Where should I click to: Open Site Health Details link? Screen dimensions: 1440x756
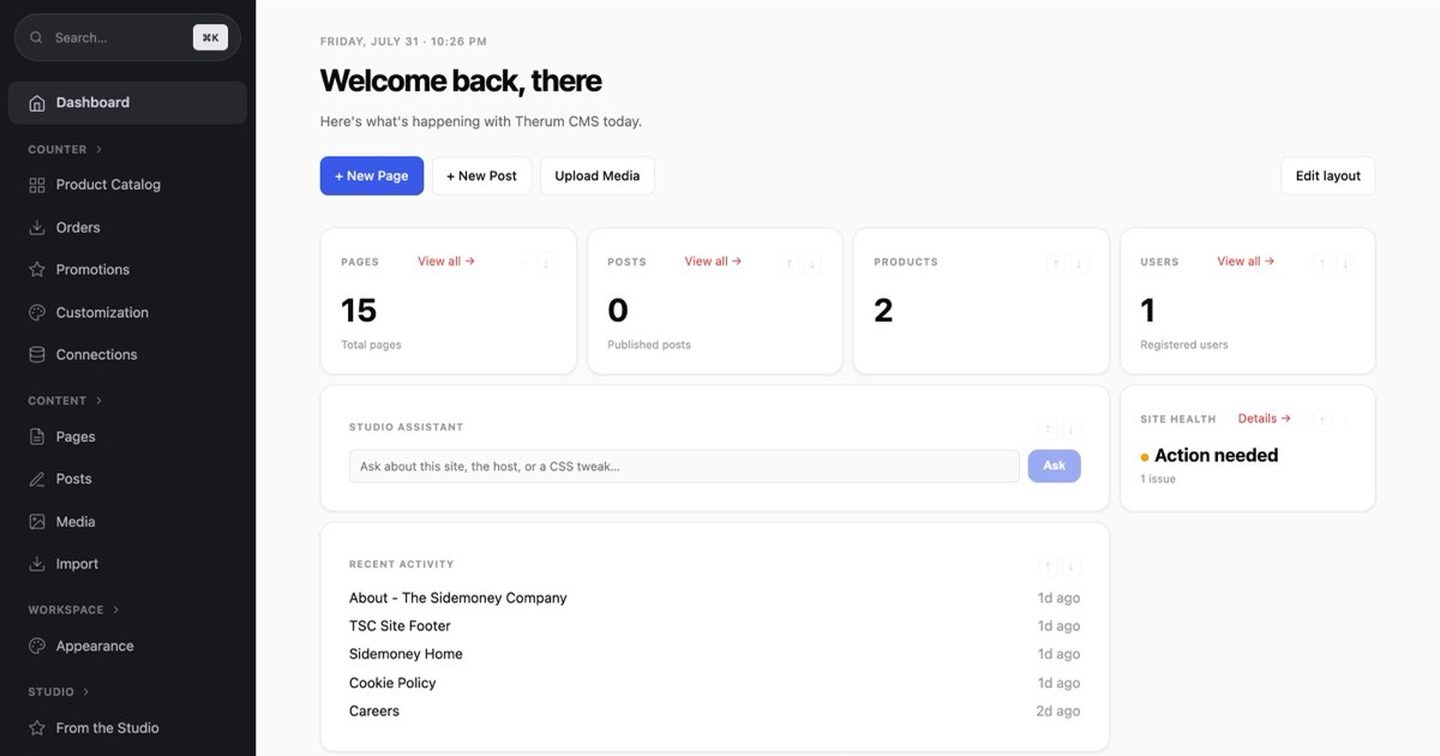coord(1265,418)
